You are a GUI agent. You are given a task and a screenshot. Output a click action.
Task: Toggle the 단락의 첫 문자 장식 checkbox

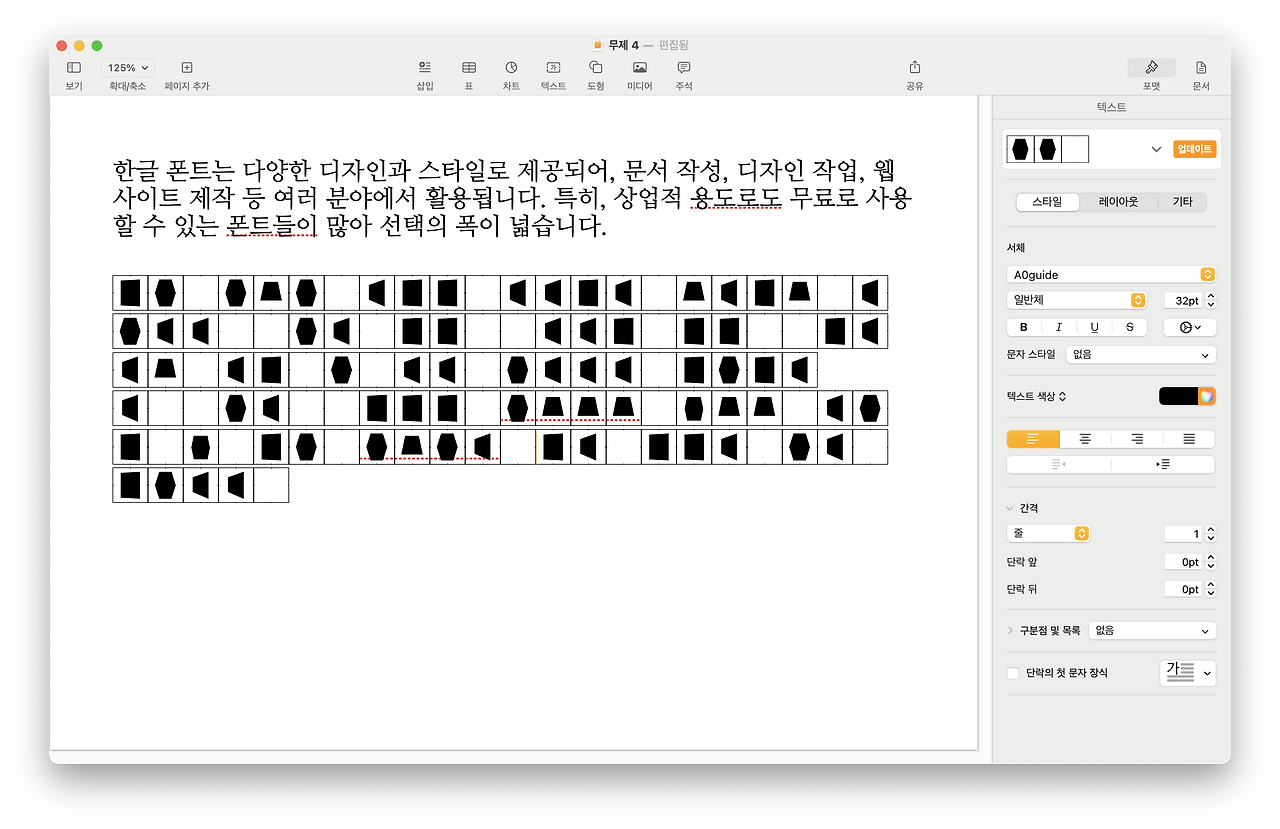pyautogui.click(x=1012, y=673)
